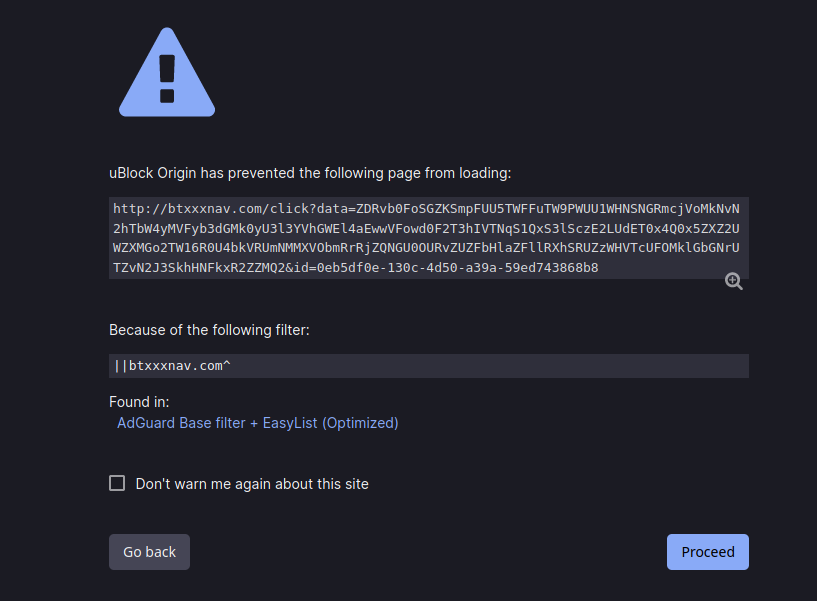Click the "Found in:" label
The height and width of the screenshot is (601, 817).
click(139, 402)
